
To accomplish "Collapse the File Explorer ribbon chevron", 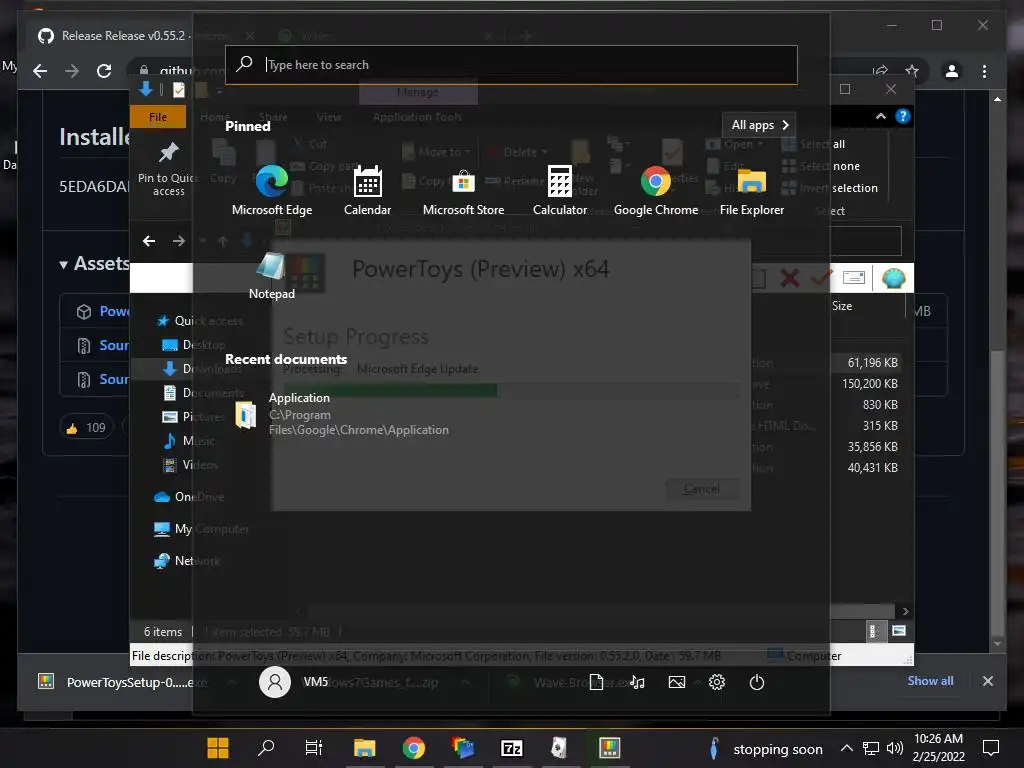I will coord(880,116).
